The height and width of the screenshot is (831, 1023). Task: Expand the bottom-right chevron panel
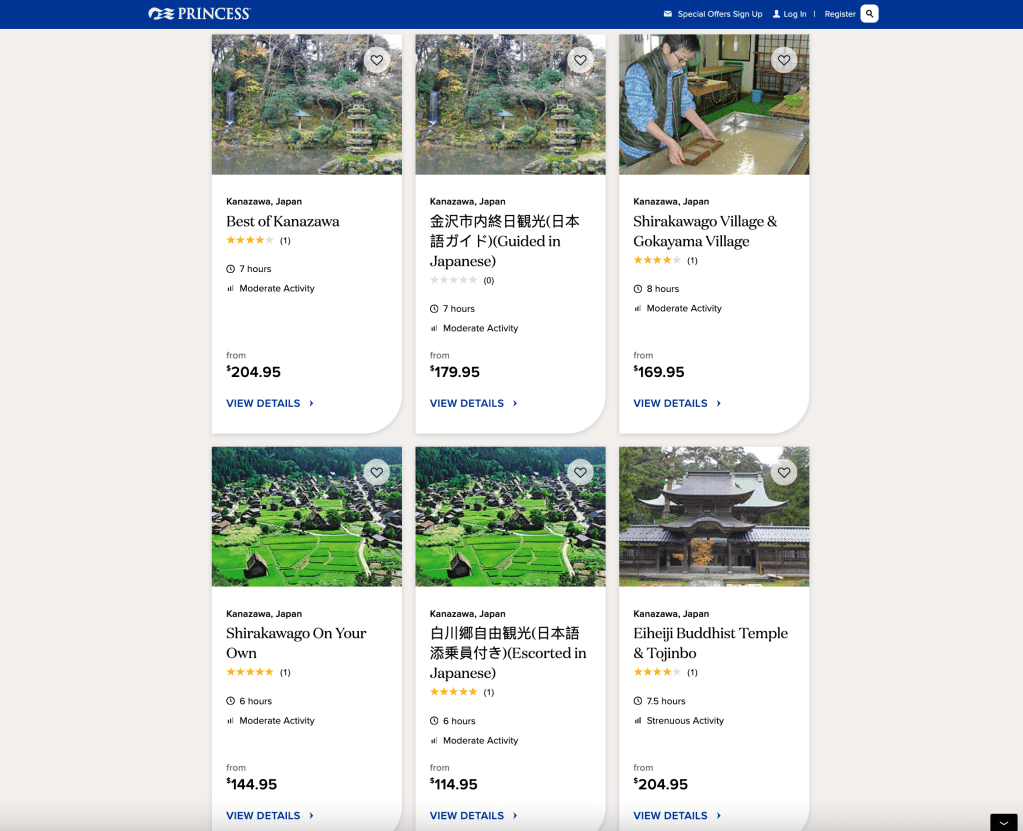1003,822
